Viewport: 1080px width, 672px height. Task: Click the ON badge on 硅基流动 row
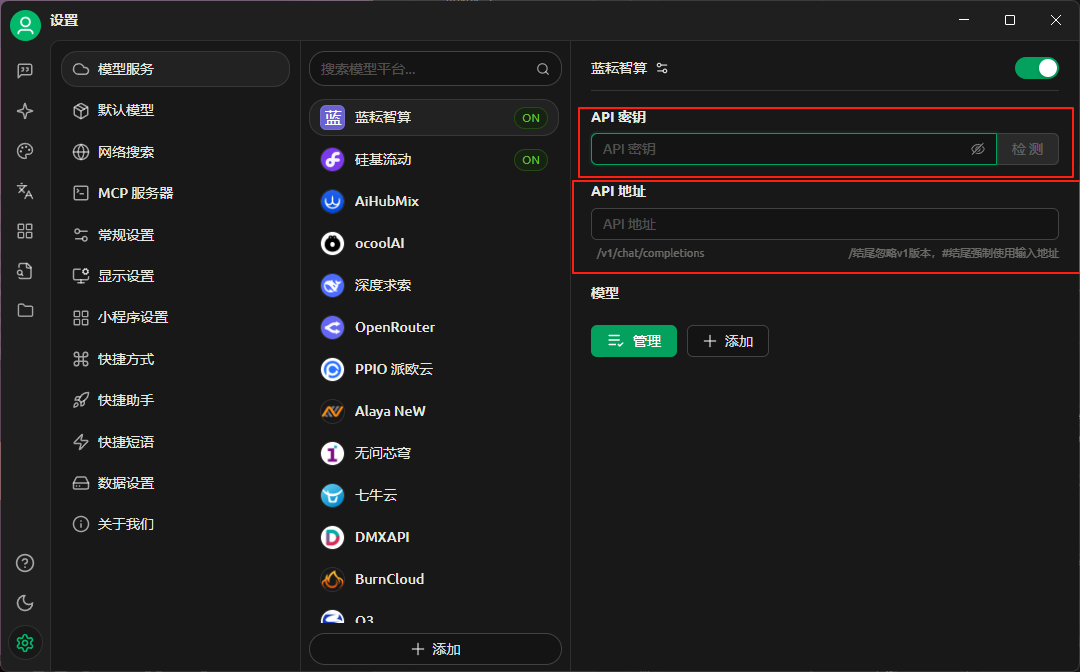click(x=531, y=160)
